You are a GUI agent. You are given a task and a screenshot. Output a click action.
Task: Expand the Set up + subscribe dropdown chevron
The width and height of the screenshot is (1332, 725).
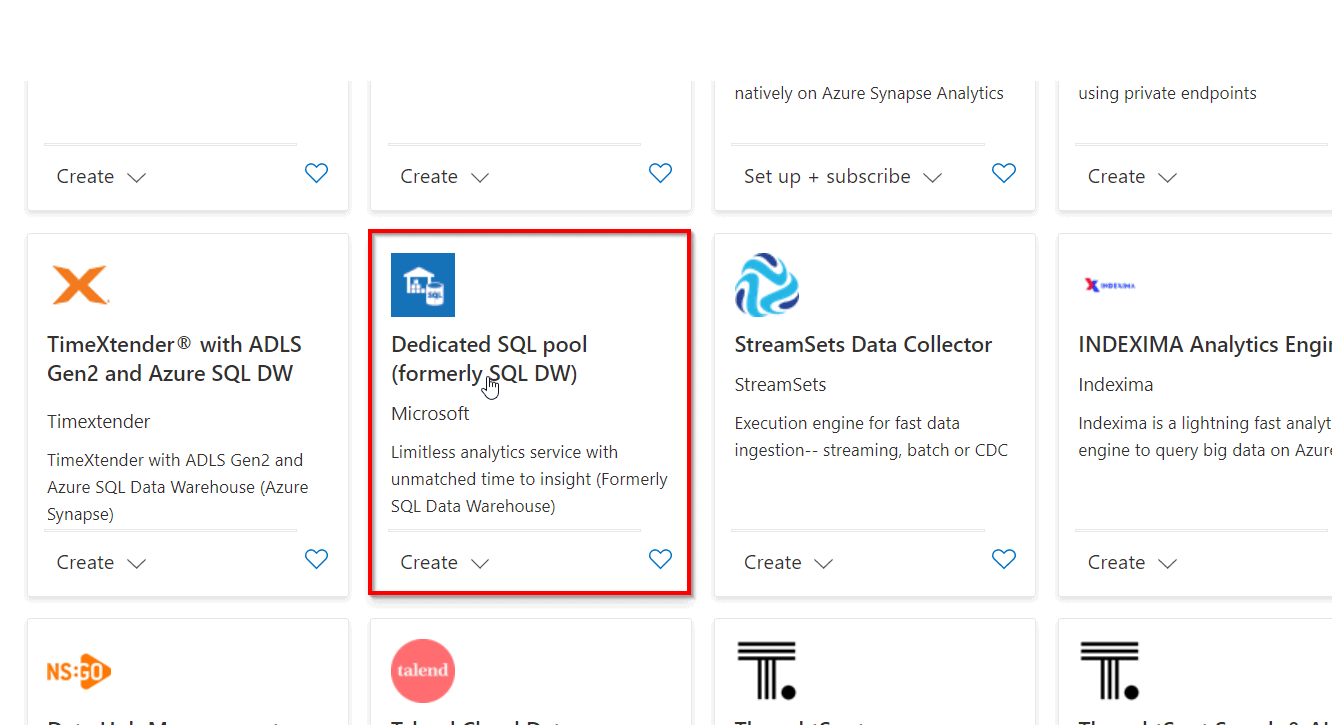point(932,176)
